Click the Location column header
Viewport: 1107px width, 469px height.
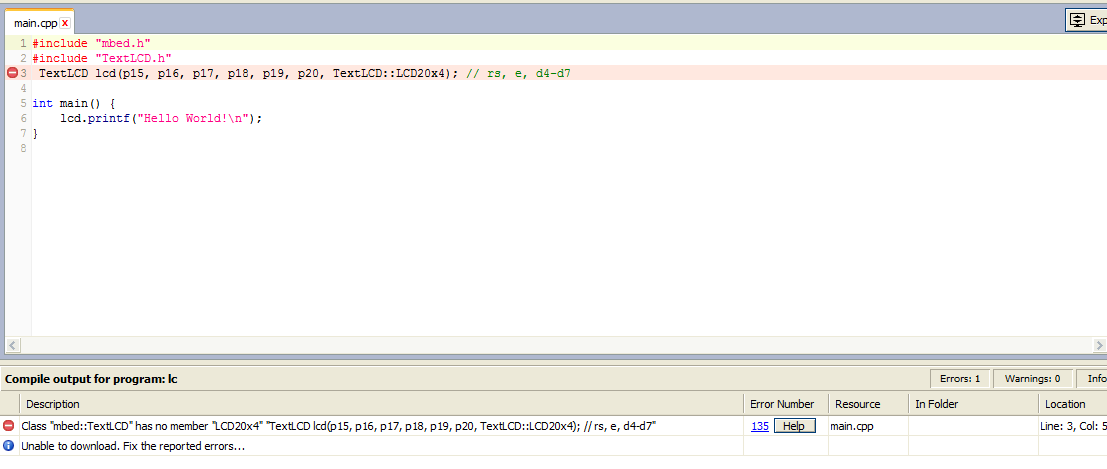coord(1064,404)
